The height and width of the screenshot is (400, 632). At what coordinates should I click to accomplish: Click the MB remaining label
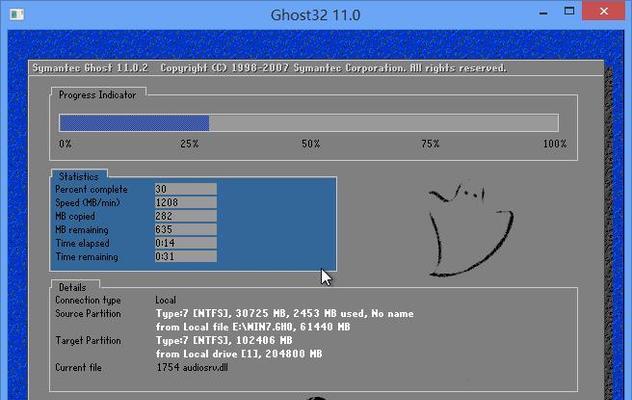point(82,230)
